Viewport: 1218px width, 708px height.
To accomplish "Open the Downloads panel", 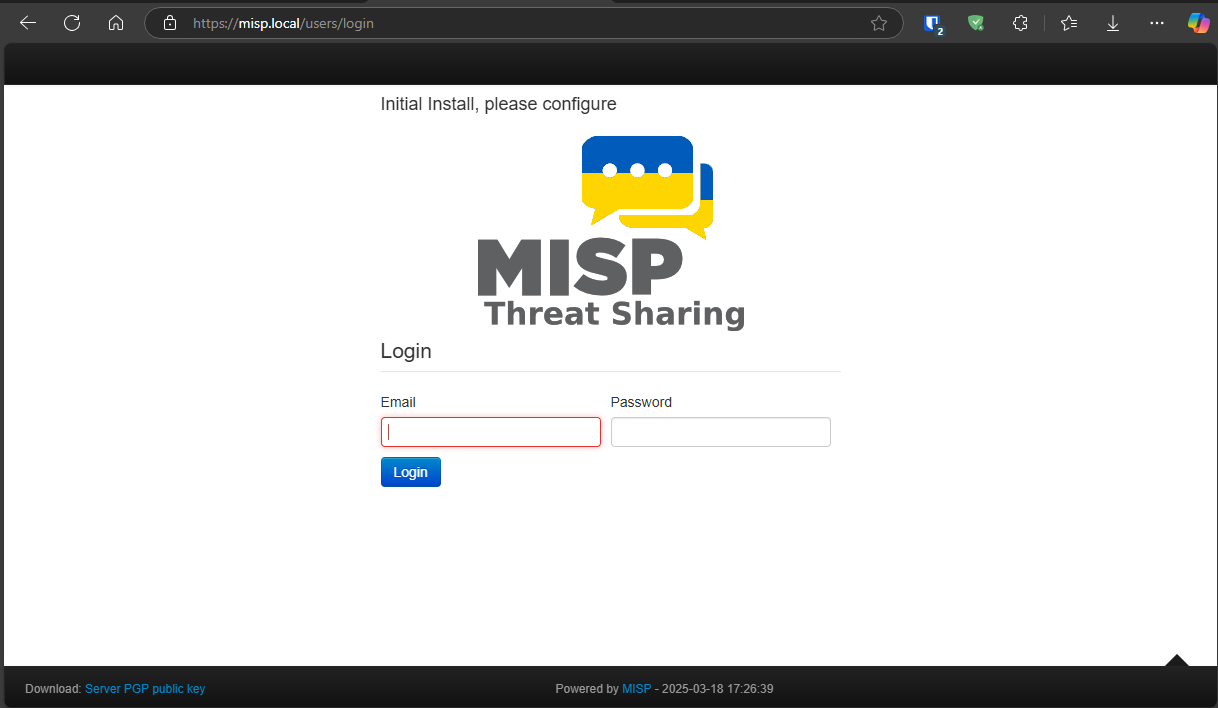I will click(1112, 22).
